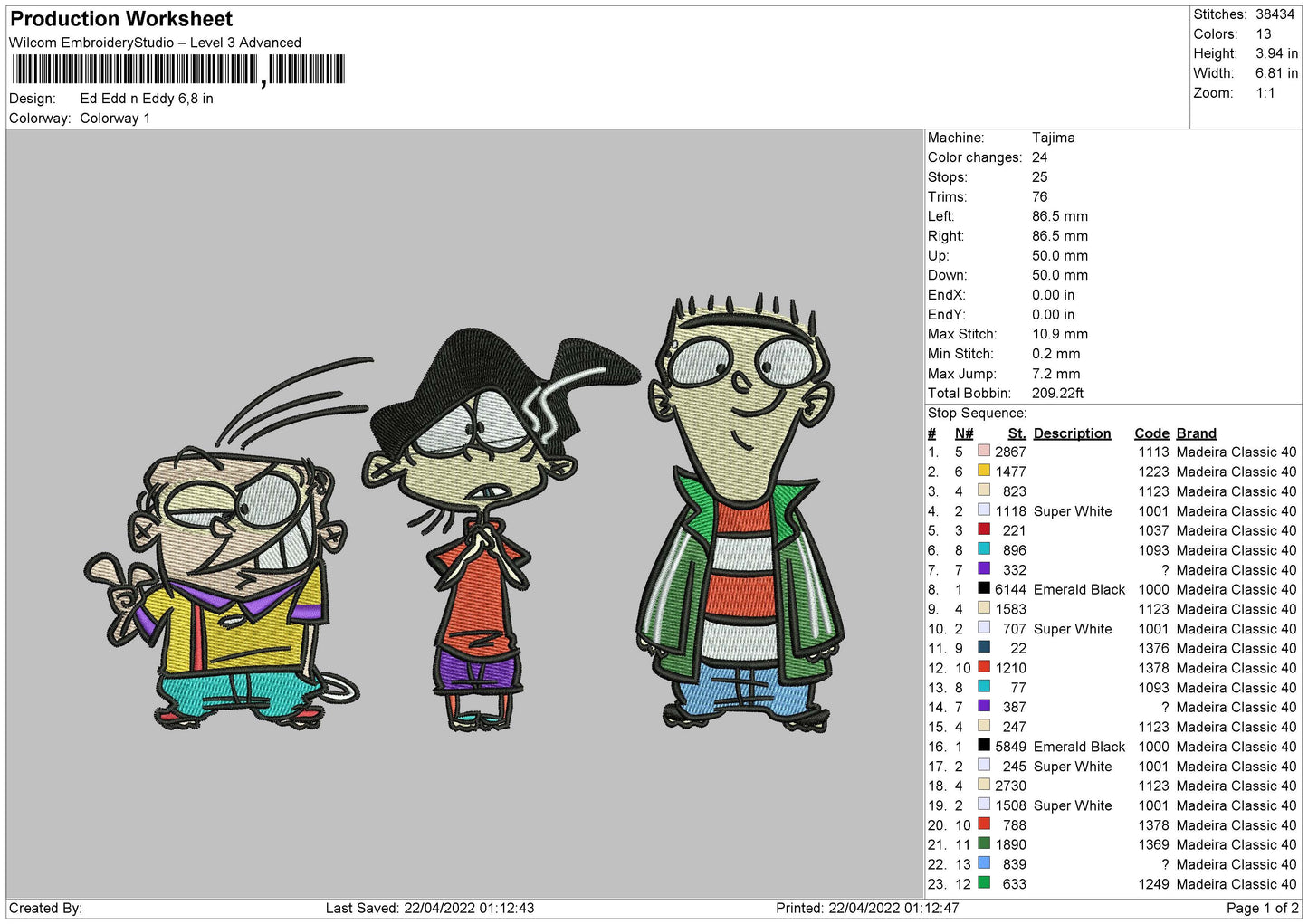This screenshot has height=924, width=1308.
Task: Click the Brand column header
Action: [x=1196, y=433]
